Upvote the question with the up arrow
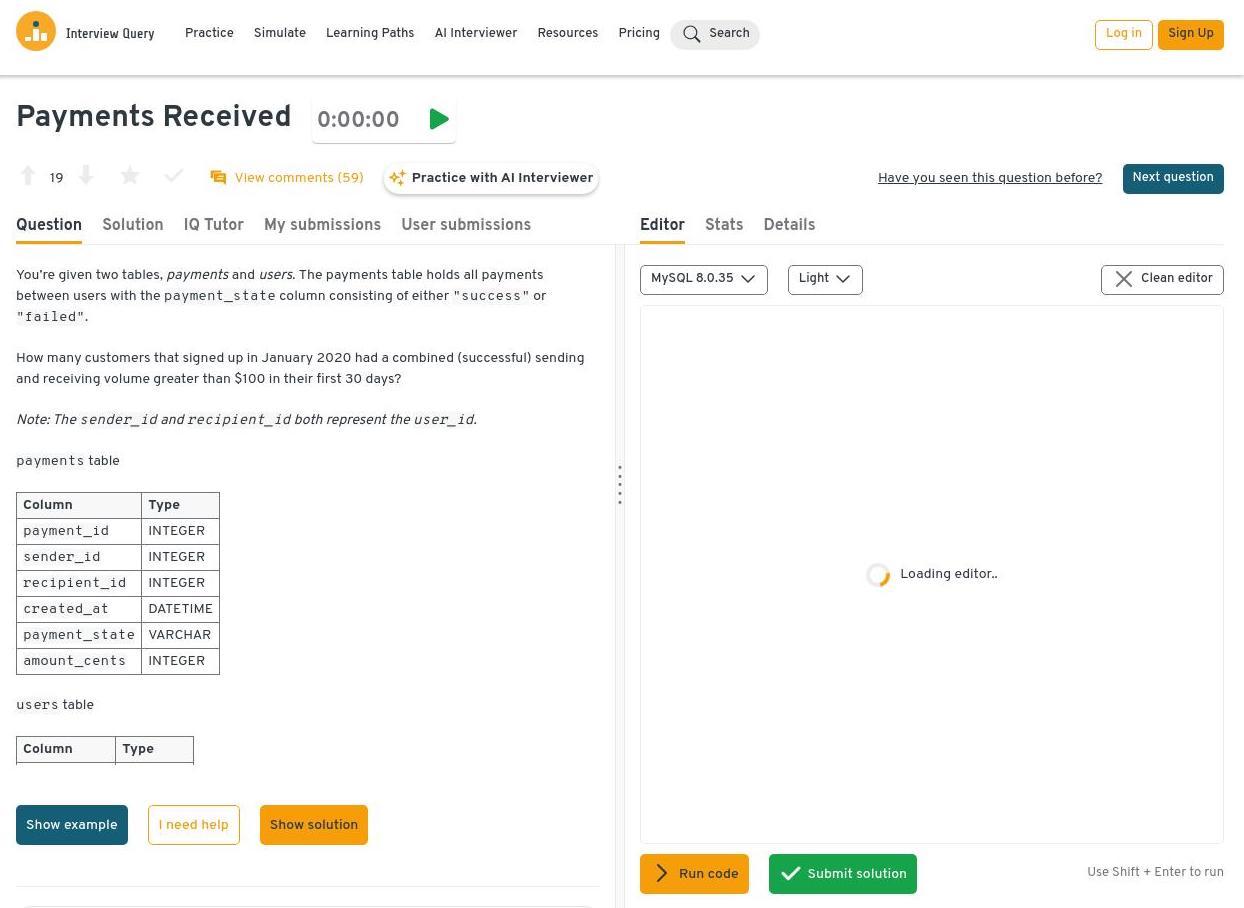Screen dimensions: 1244x908 coord(28,177)
